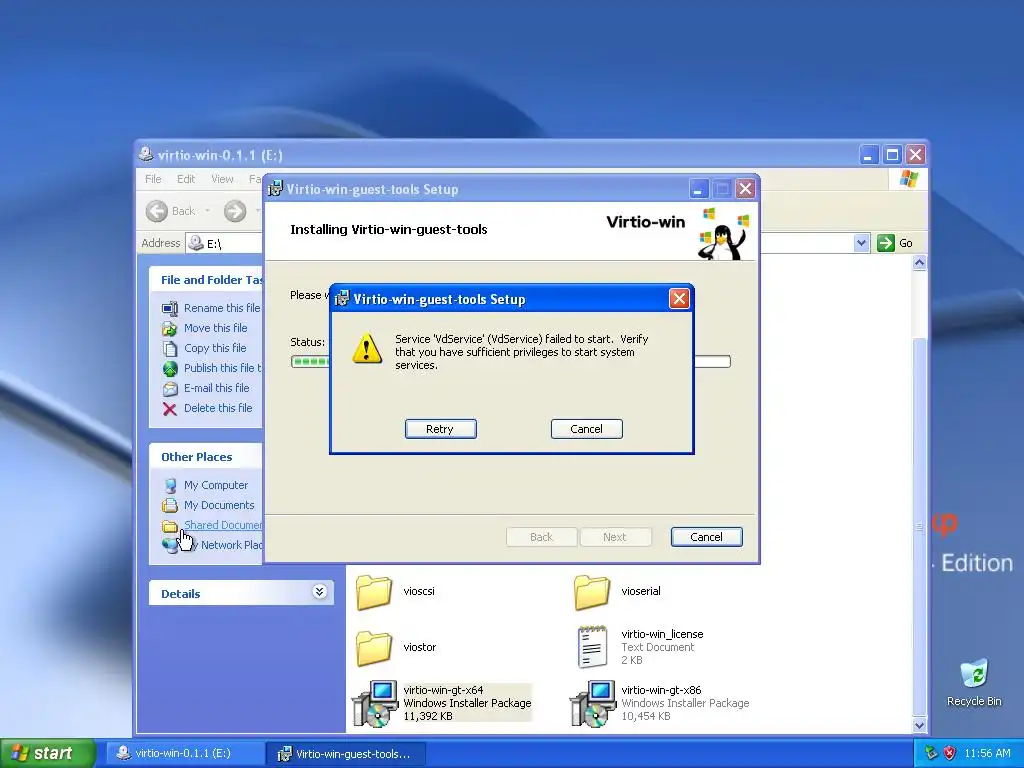Close the service error dialog with X
The width and height of the screenshot is (1024, 768).
pos(679,299)
